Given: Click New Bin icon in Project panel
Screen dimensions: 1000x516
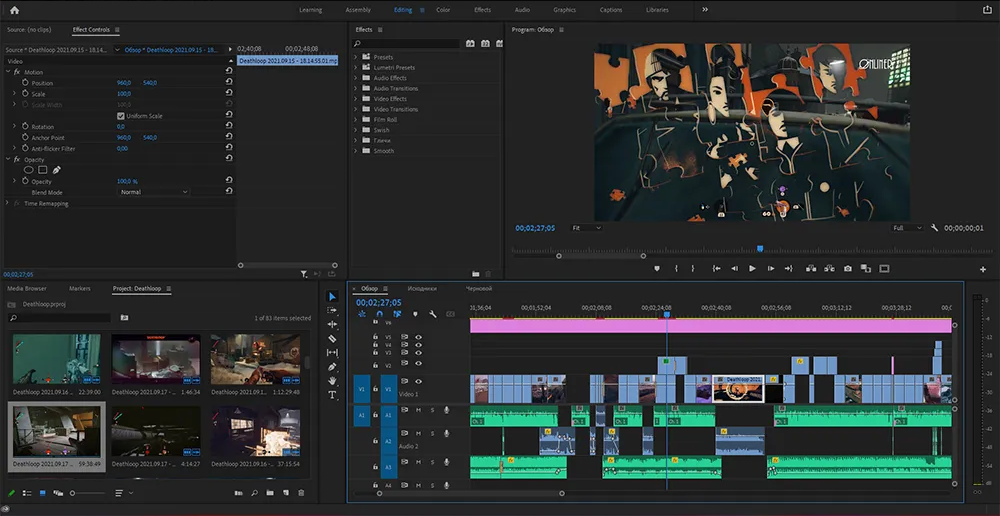Looking at the screenshot, I should (x=270, y=493).
